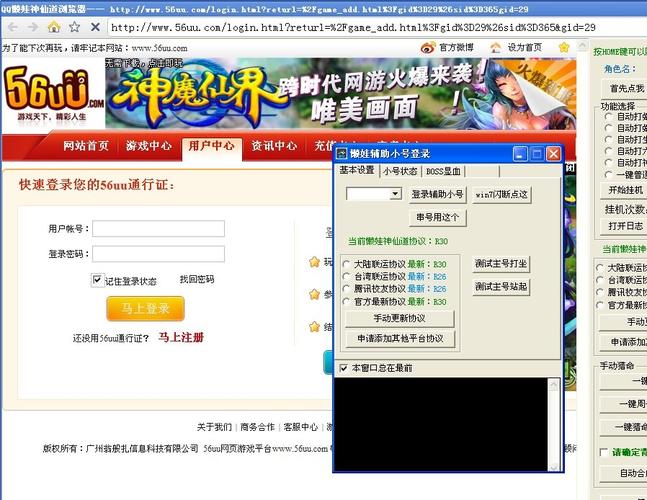647x500 pixels.
Task: Click the 申请添加其他平台协议 button
Action: pyautogui.click(x=400, y=339)
